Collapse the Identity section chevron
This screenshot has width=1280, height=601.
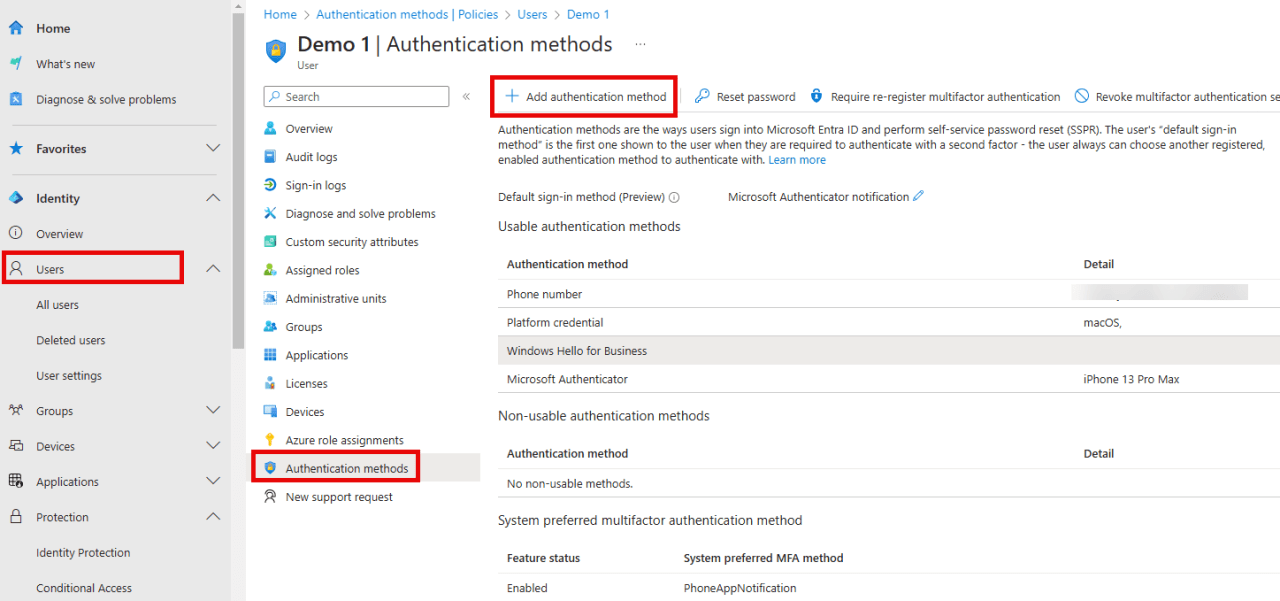point(213,198)
